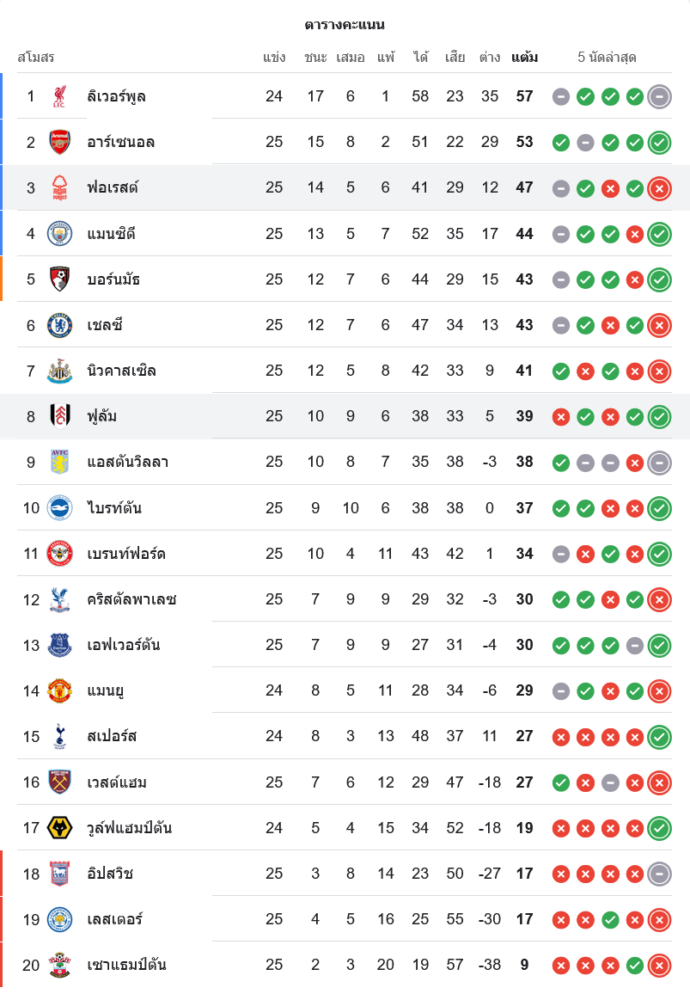690x1000 pixels.
Task: Click the Tottenham Spurs crest icon
Action: (x=60, y=737)
